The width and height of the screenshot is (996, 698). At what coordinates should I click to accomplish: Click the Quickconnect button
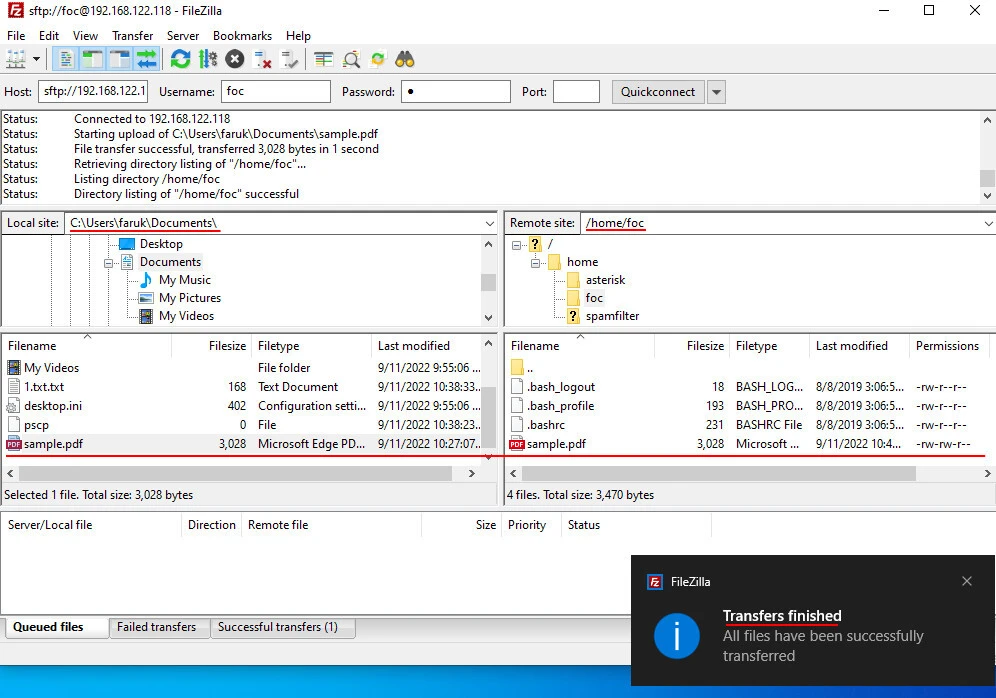pyautogui.click(x=657, y=92)
